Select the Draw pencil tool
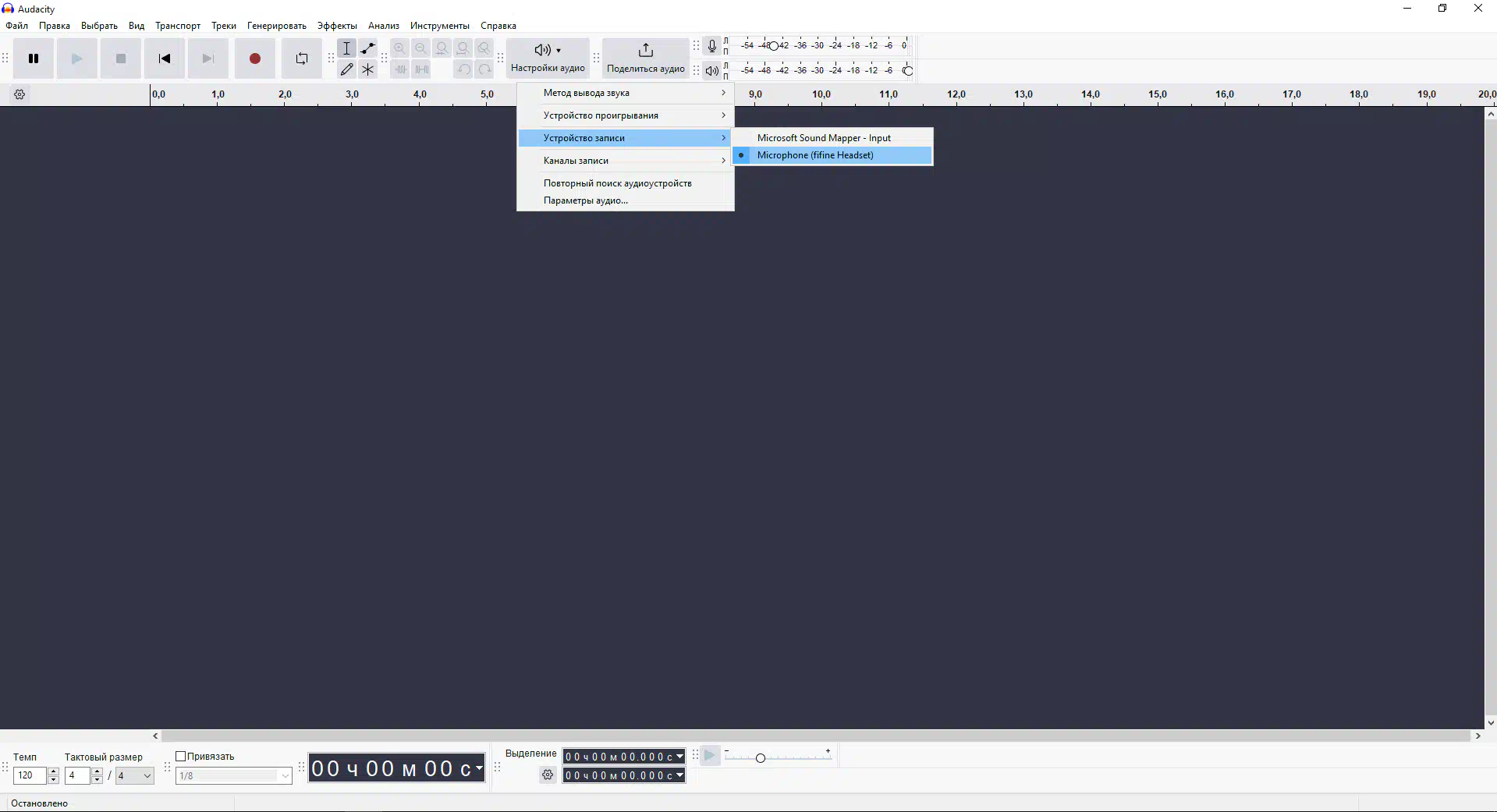This screenshot has height=812, width=1497. (x=347, y=69)
